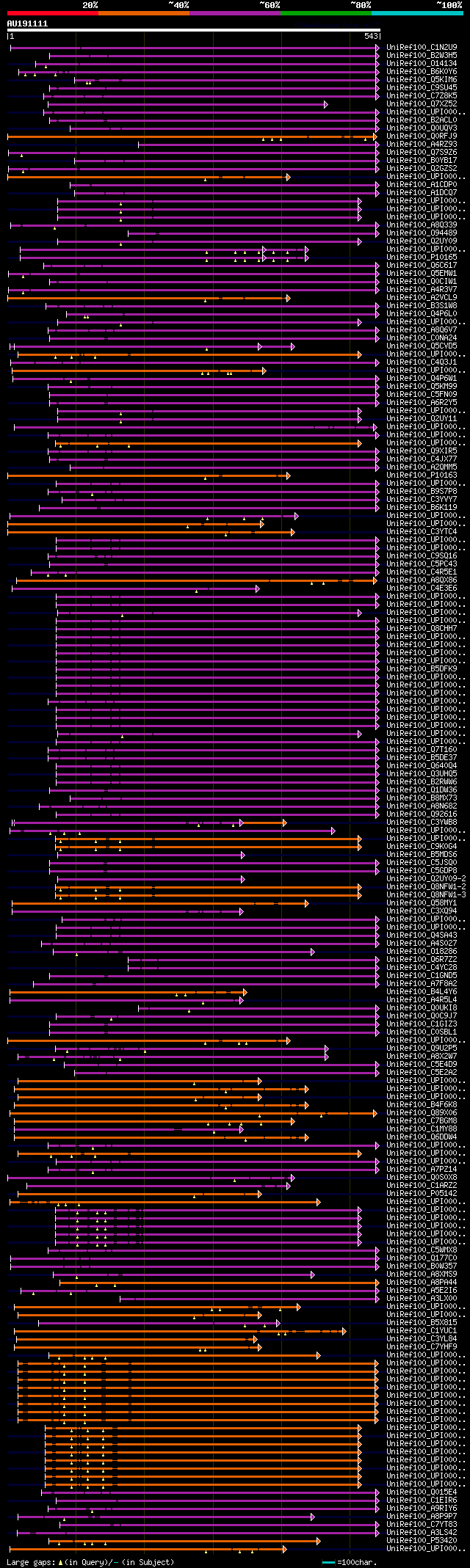Image resolution: width=470 pixels, height=1568 pixels.
Task: Select label UniRef100_Q6C617
Action: [422, 265]
